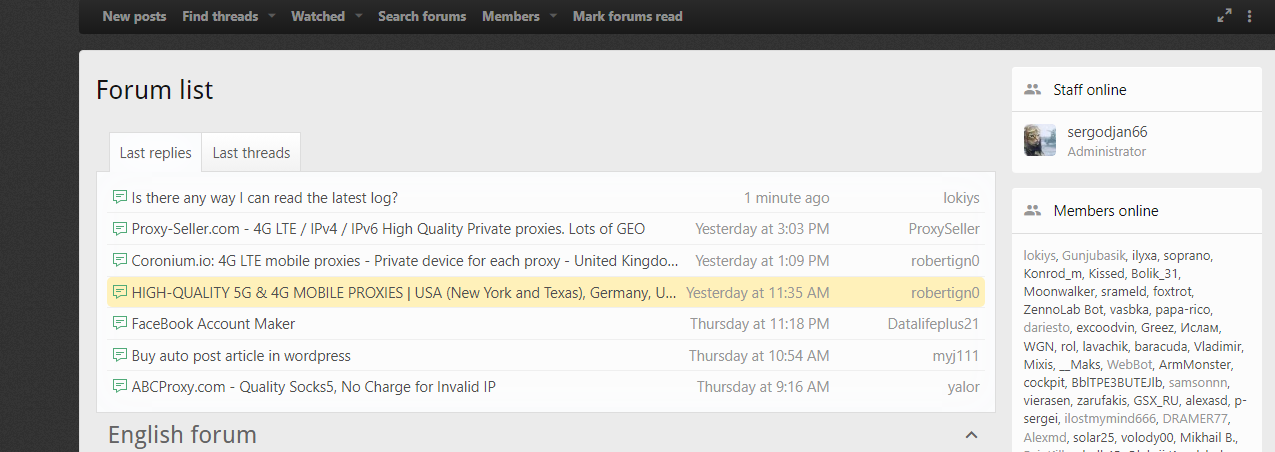Switch to the Last threads tab
1275x452 pixels.
(251, 153)
